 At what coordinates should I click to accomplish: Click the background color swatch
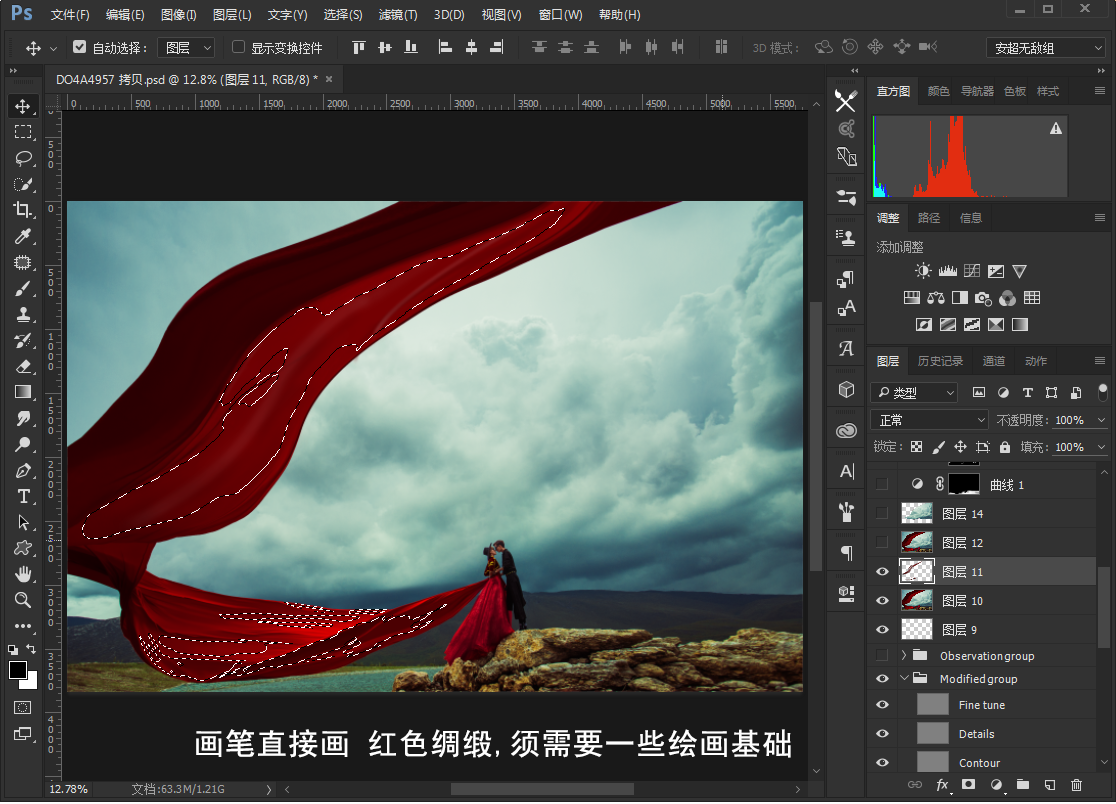pyautogui.click(x=31, y=683)
